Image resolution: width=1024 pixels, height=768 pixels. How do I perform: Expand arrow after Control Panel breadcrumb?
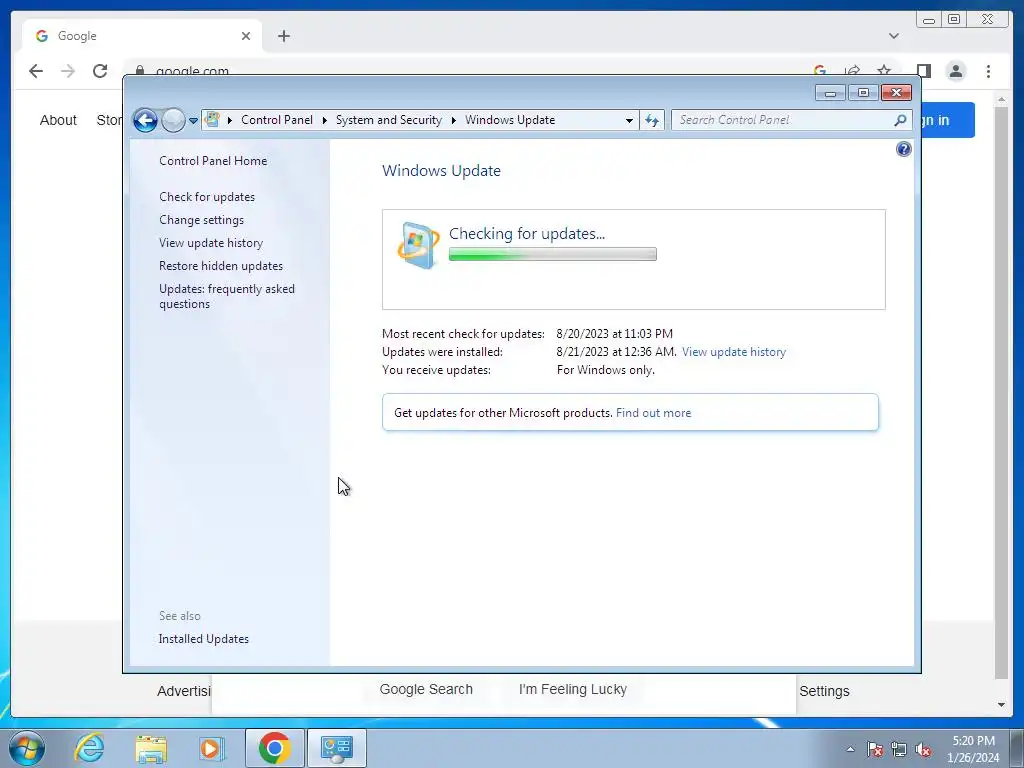tap(325, 120)
